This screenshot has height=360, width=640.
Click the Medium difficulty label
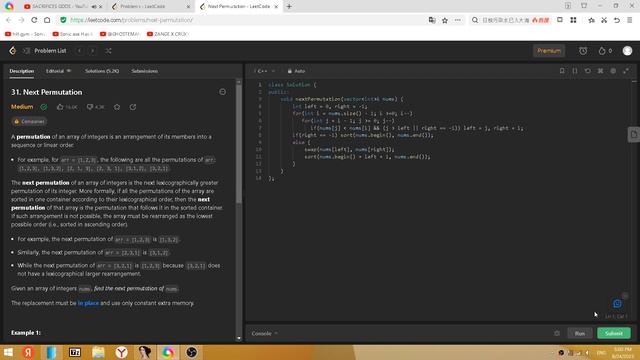[22, 107]
